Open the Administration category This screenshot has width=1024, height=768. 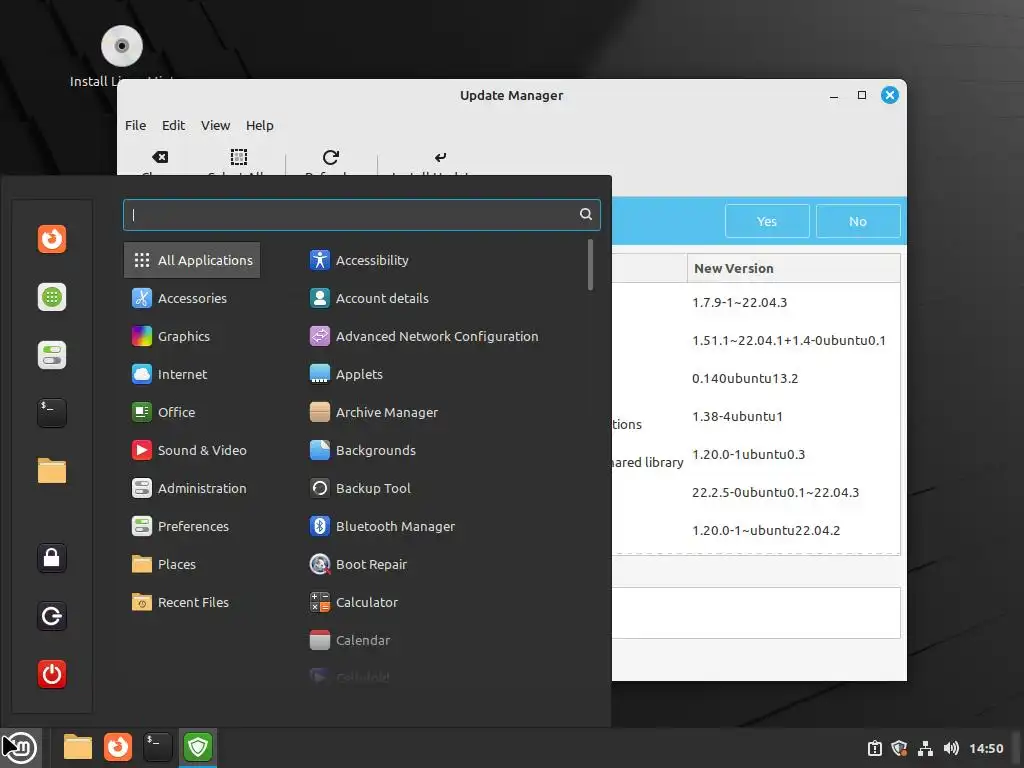point(192,488)
